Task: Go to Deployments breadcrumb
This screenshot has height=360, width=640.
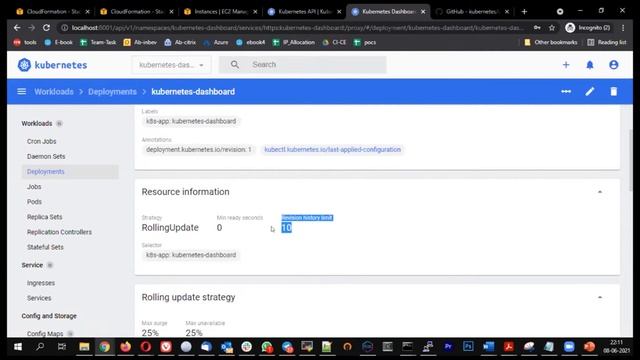Action: (112, 91)
